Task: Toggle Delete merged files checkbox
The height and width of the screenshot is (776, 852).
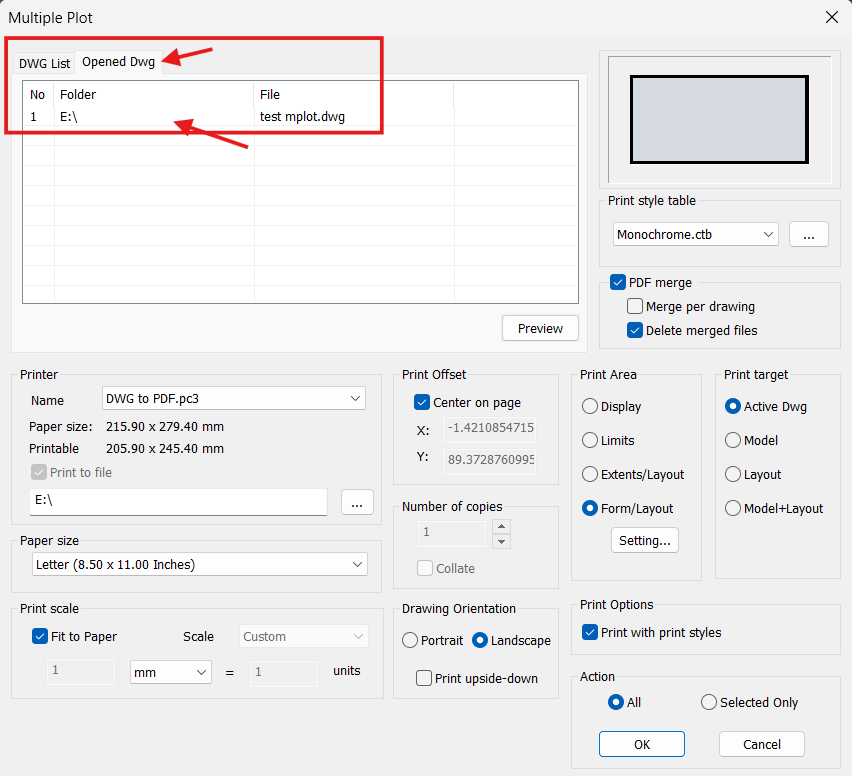Action: click(635, 331)
